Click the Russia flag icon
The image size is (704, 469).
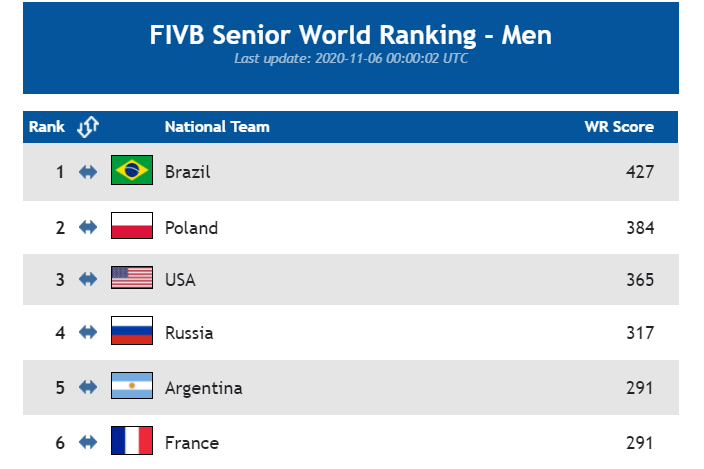click(132, 330)
